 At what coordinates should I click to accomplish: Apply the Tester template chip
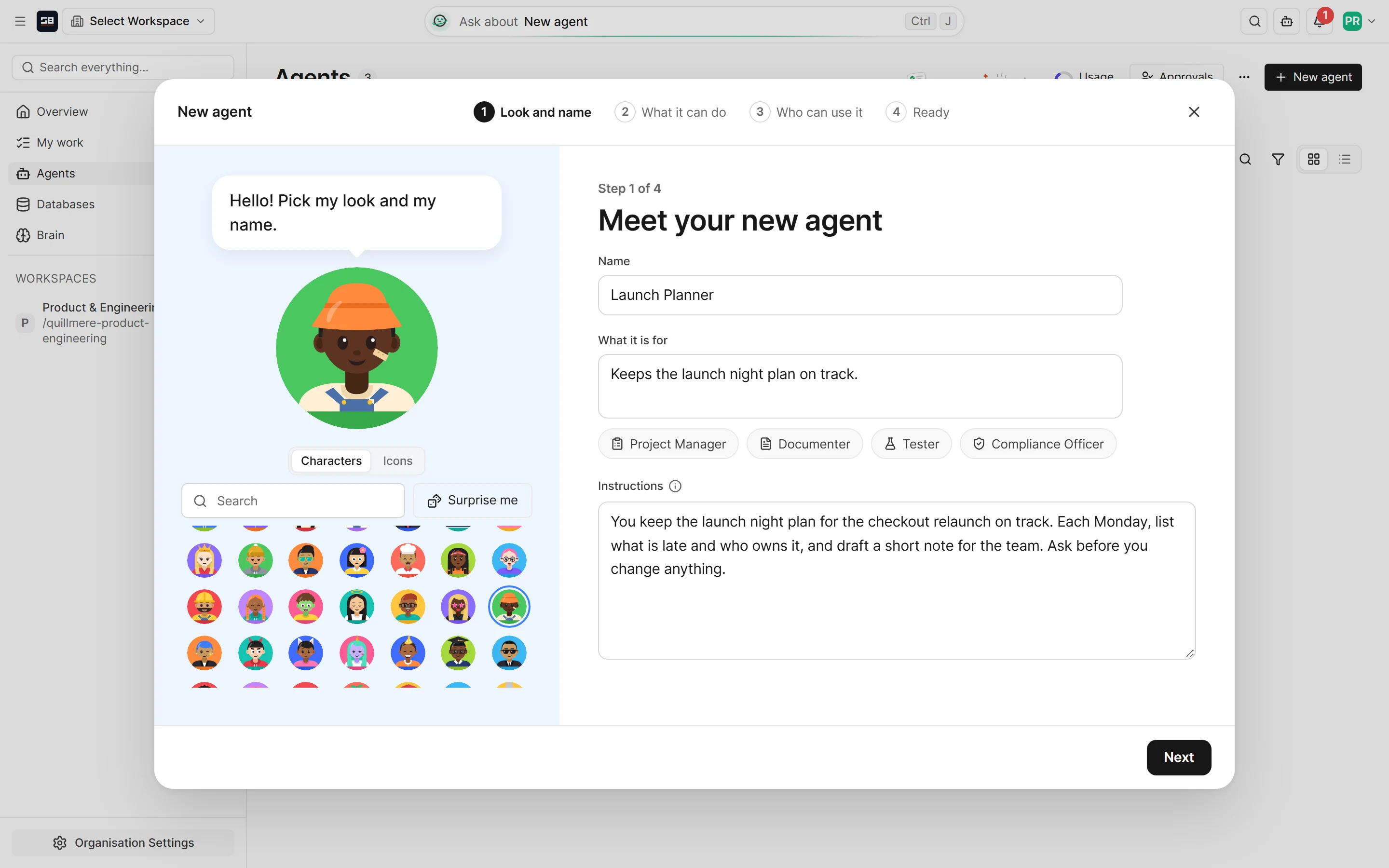tap(911, 444)
